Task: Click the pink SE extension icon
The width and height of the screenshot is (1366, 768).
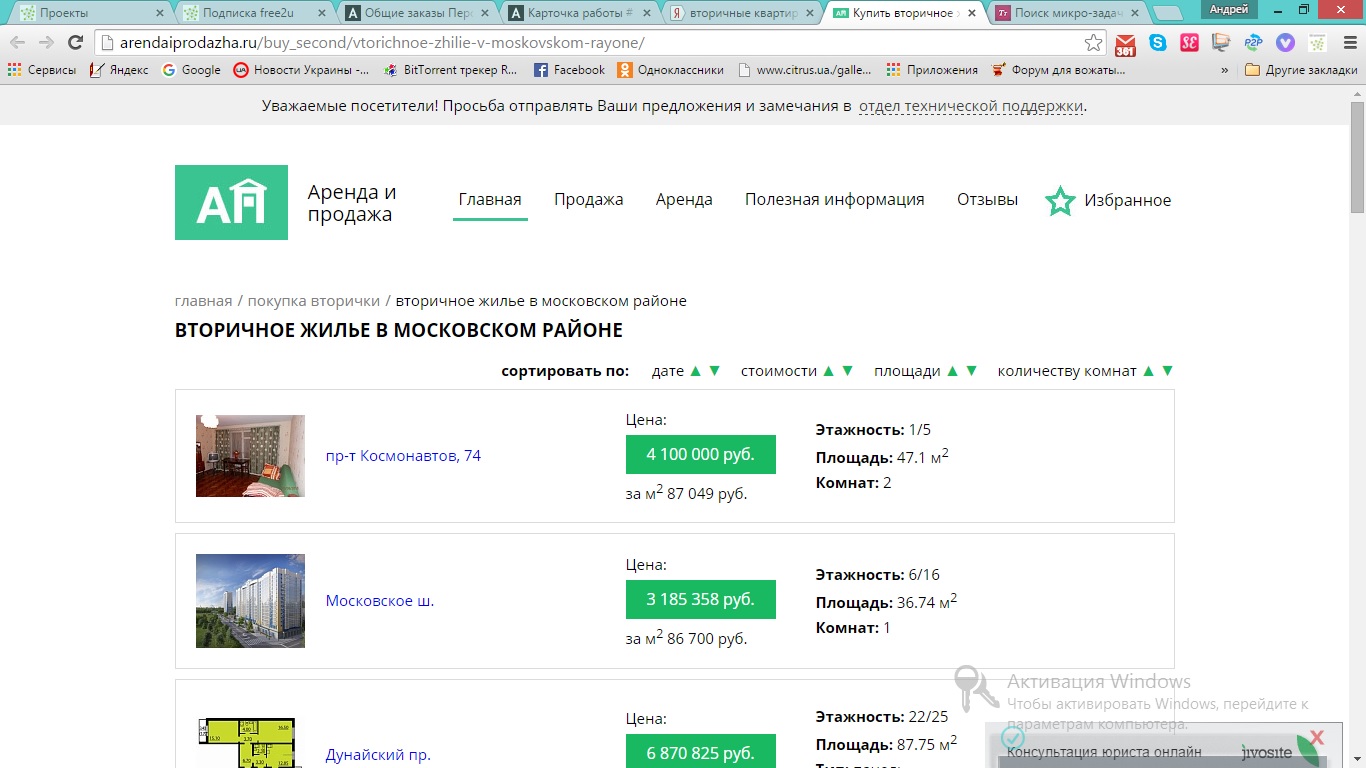Action: point(1189,43)
